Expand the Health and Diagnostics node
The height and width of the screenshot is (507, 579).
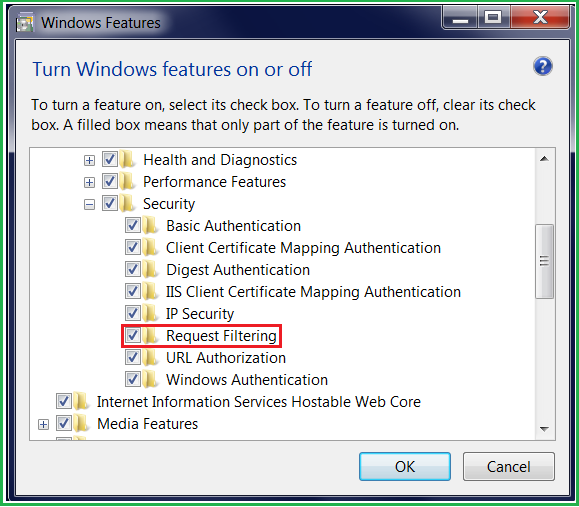click(89, 161)
